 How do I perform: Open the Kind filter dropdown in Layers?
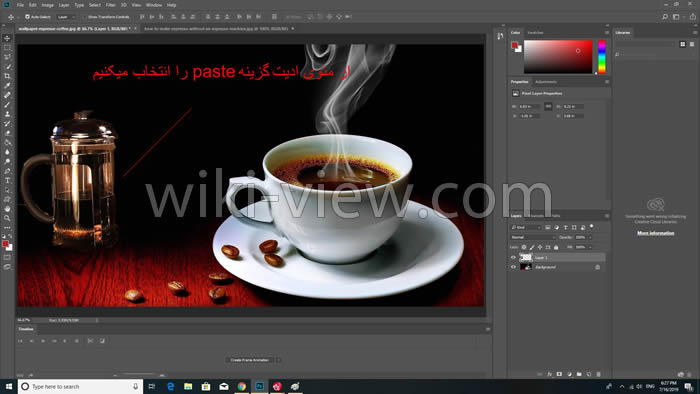(x=526, y=228)
